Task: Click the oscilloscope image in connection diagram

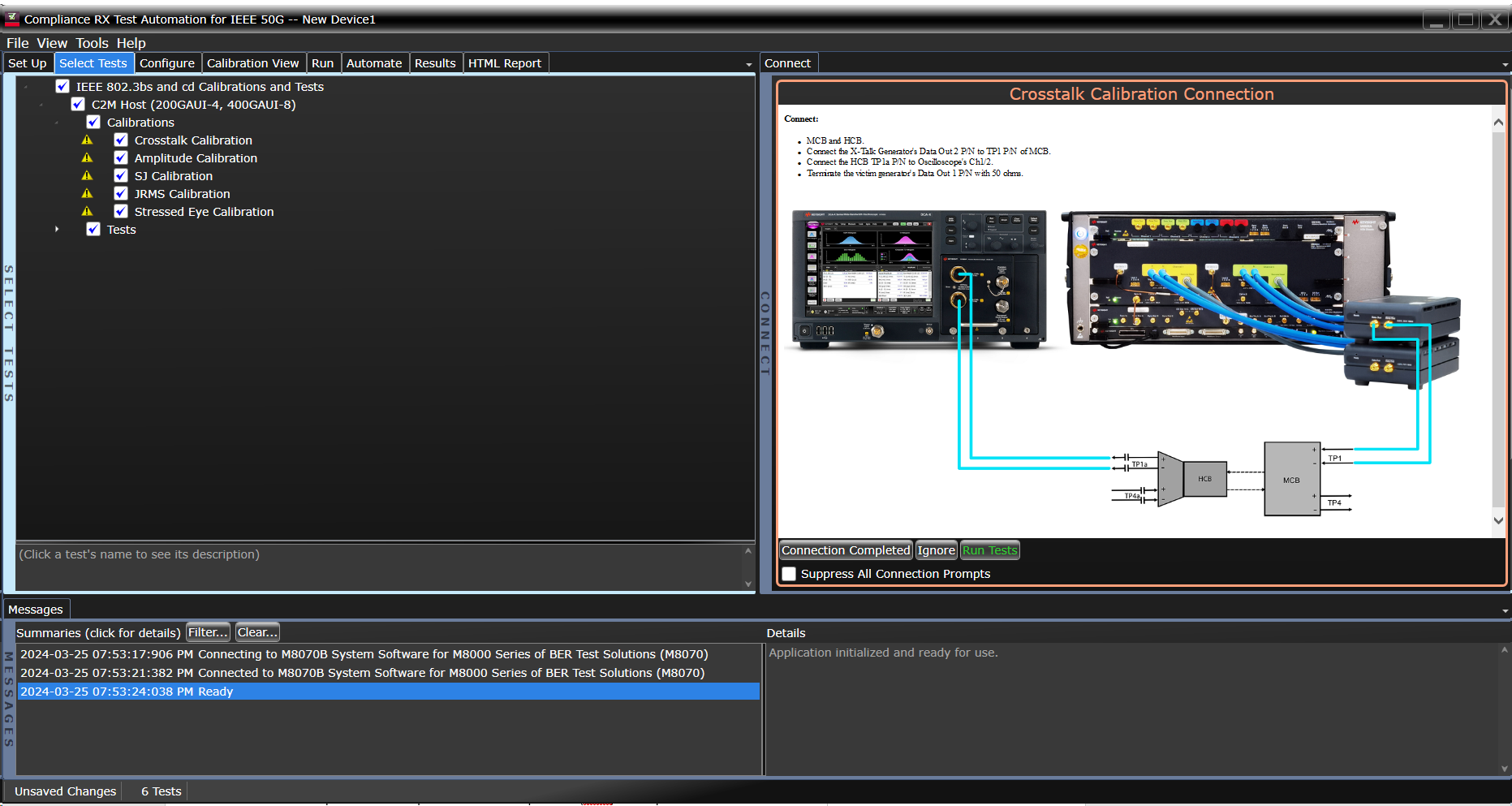Action: pos(919,278)
